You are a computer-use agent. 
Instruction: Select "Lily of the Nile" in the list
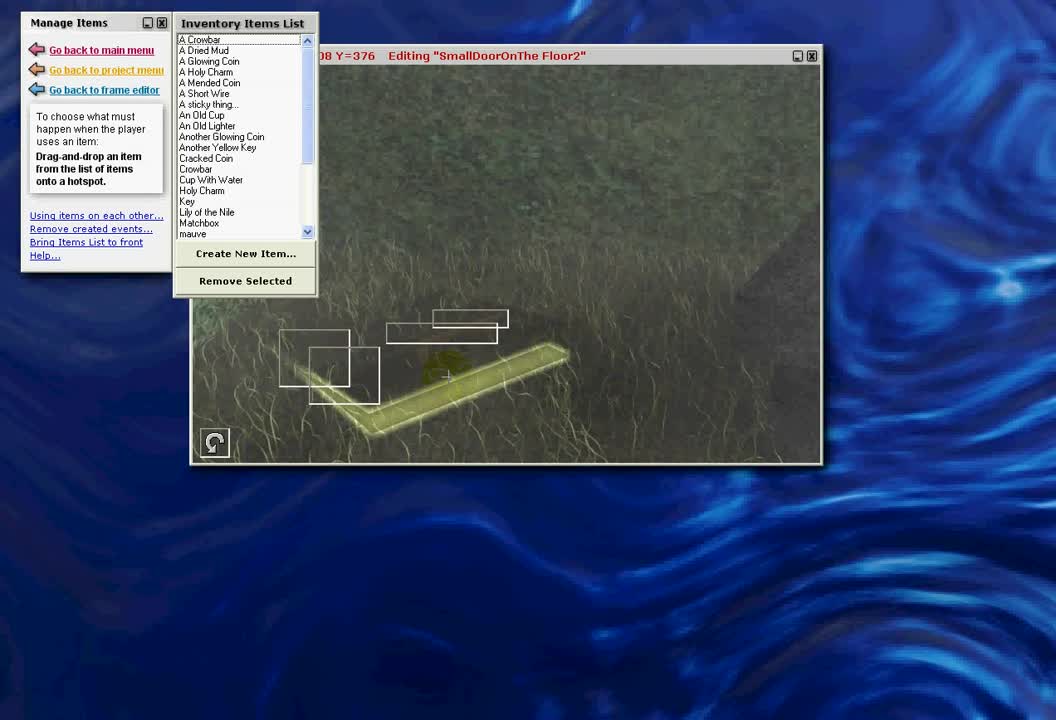pos(206,212)
